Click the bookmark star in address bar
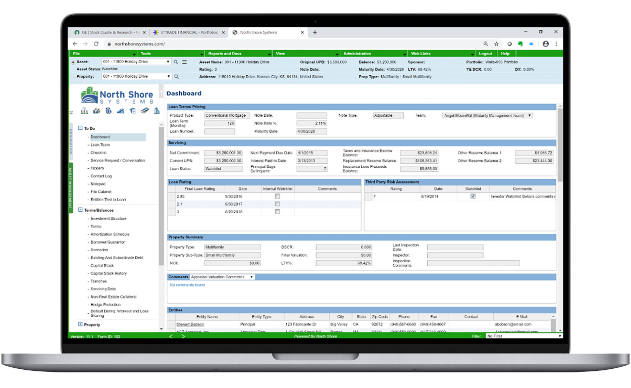Viewport: 631px width, 388px height. [x=497, y=44]
